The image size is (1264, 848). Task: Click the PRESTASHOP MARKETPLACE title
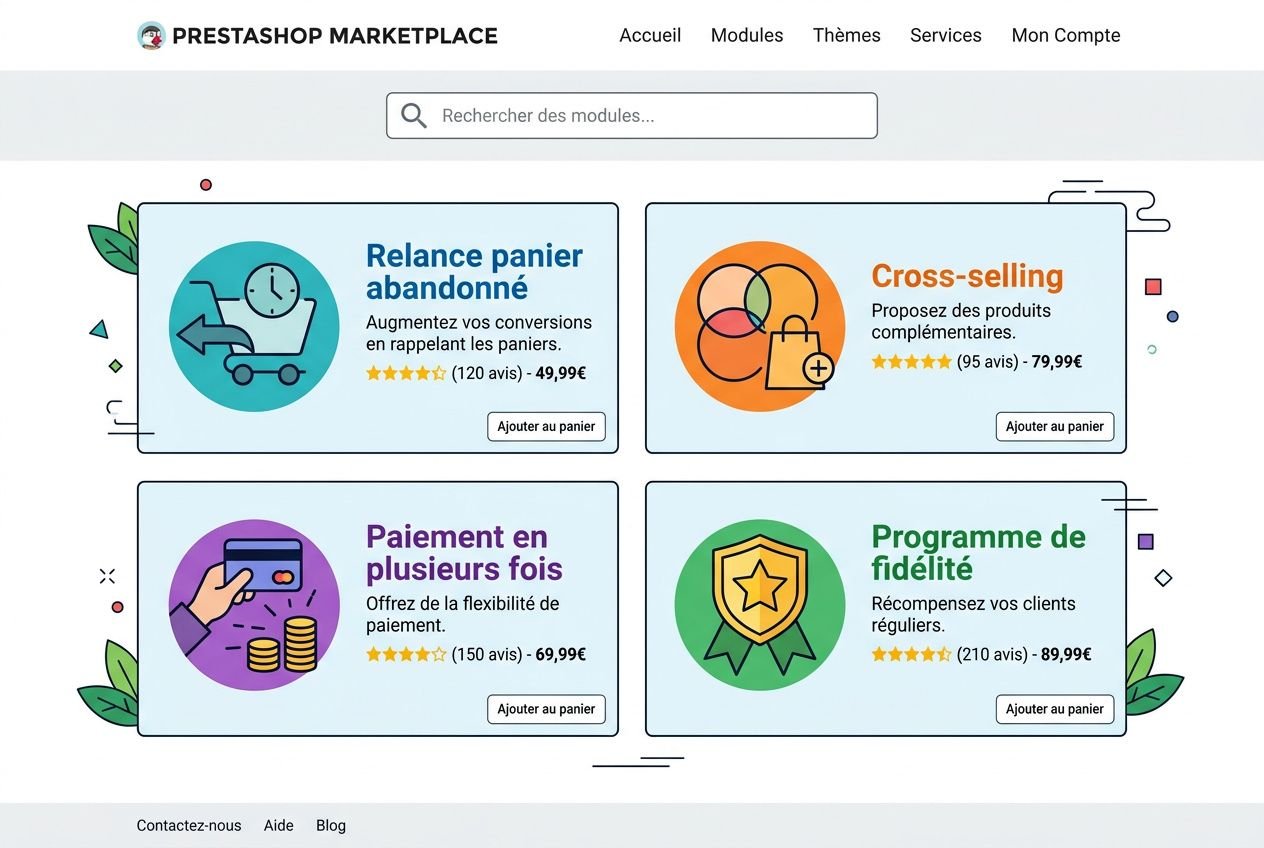(335, 36)
